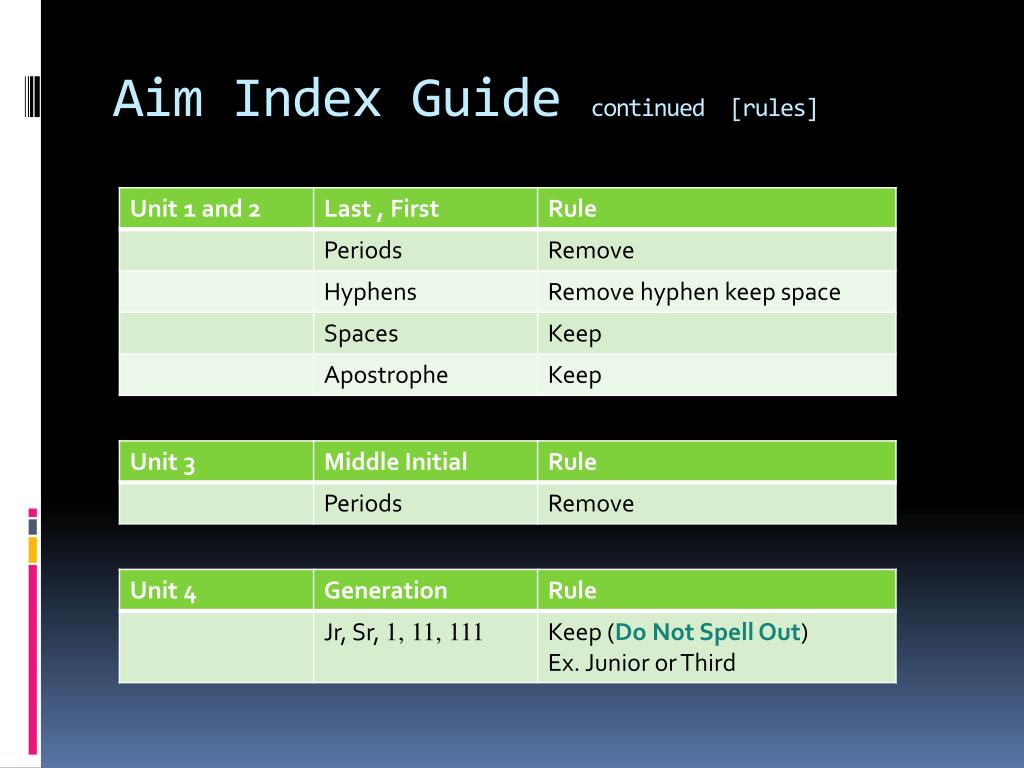Click 'Rule' header in the Unit 4 table
1024x768 pixels.
[717, 590]
